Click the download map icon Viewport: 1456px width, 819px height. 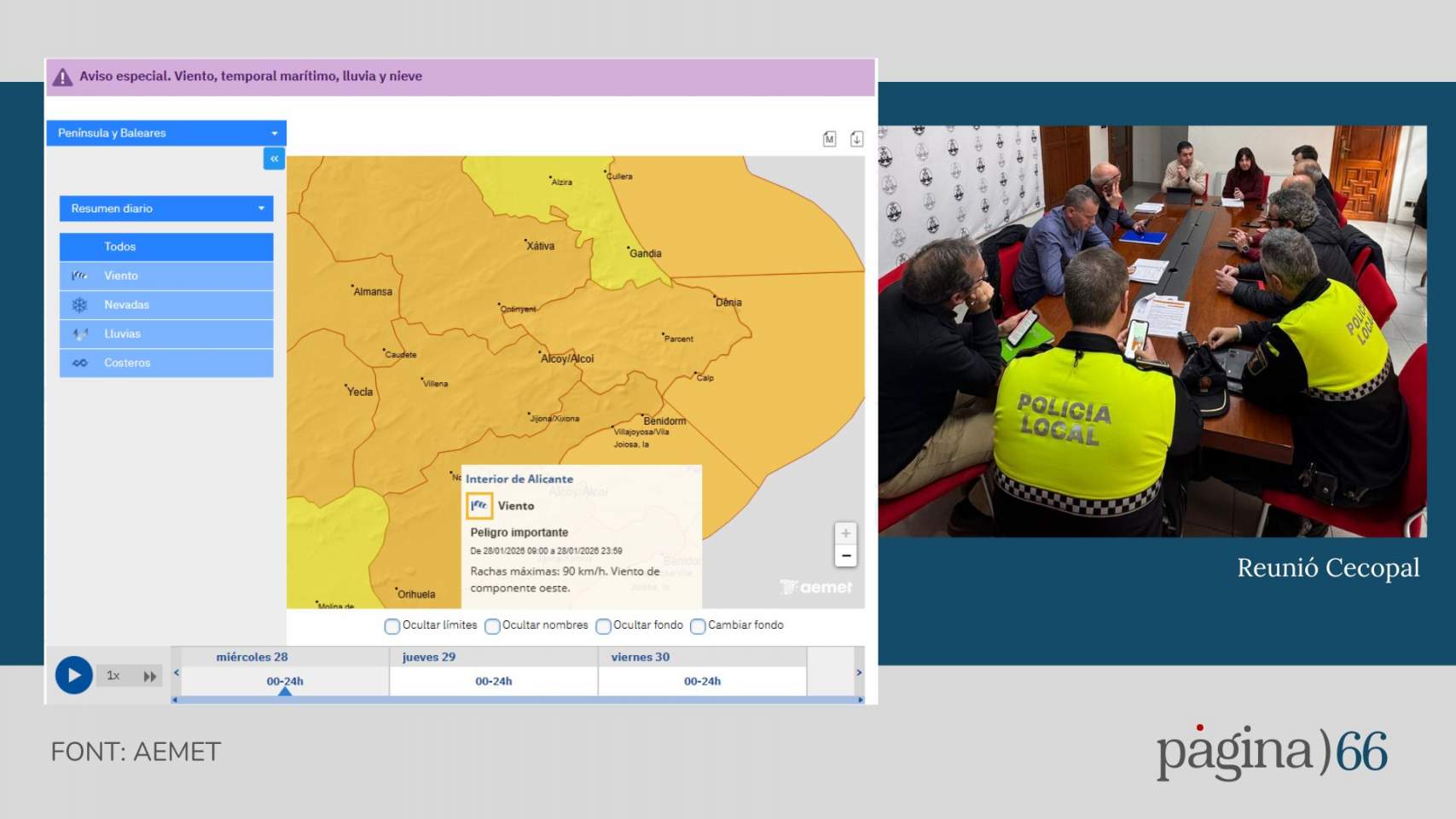click(x=856, y=139)
